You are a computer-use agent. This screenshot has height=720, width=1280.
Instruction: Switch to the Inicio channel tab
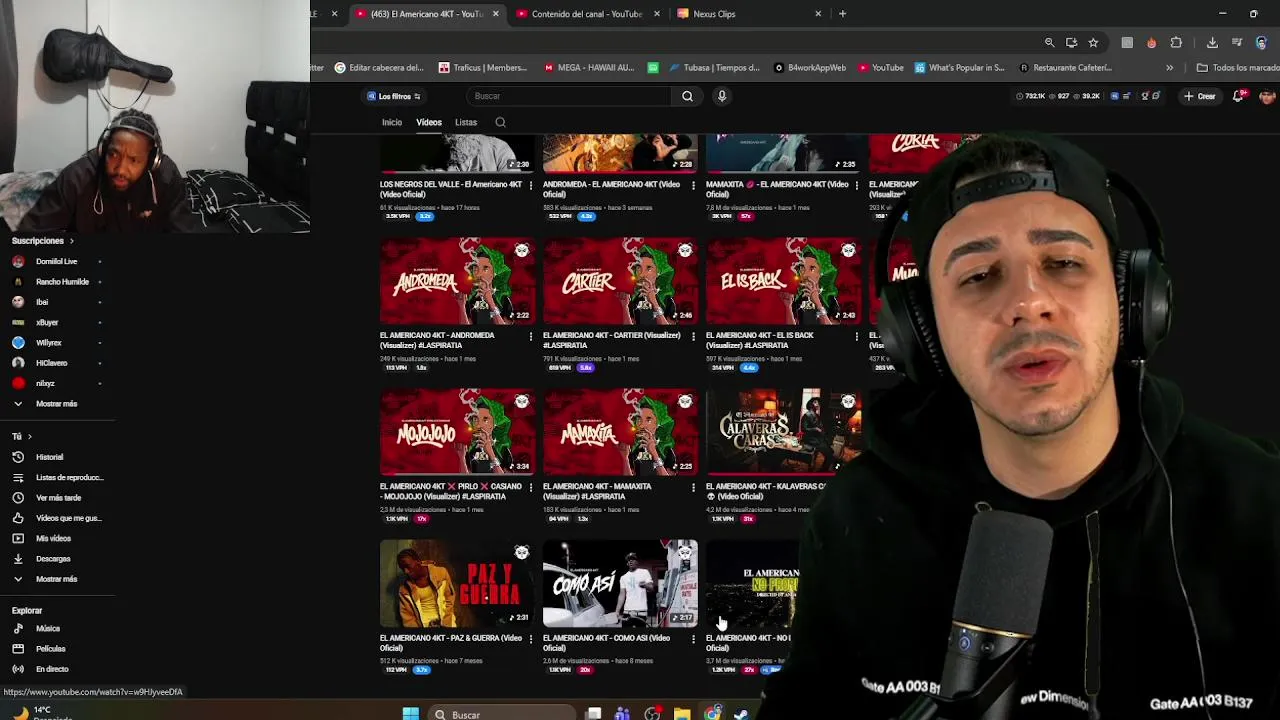tap(392, 123)
